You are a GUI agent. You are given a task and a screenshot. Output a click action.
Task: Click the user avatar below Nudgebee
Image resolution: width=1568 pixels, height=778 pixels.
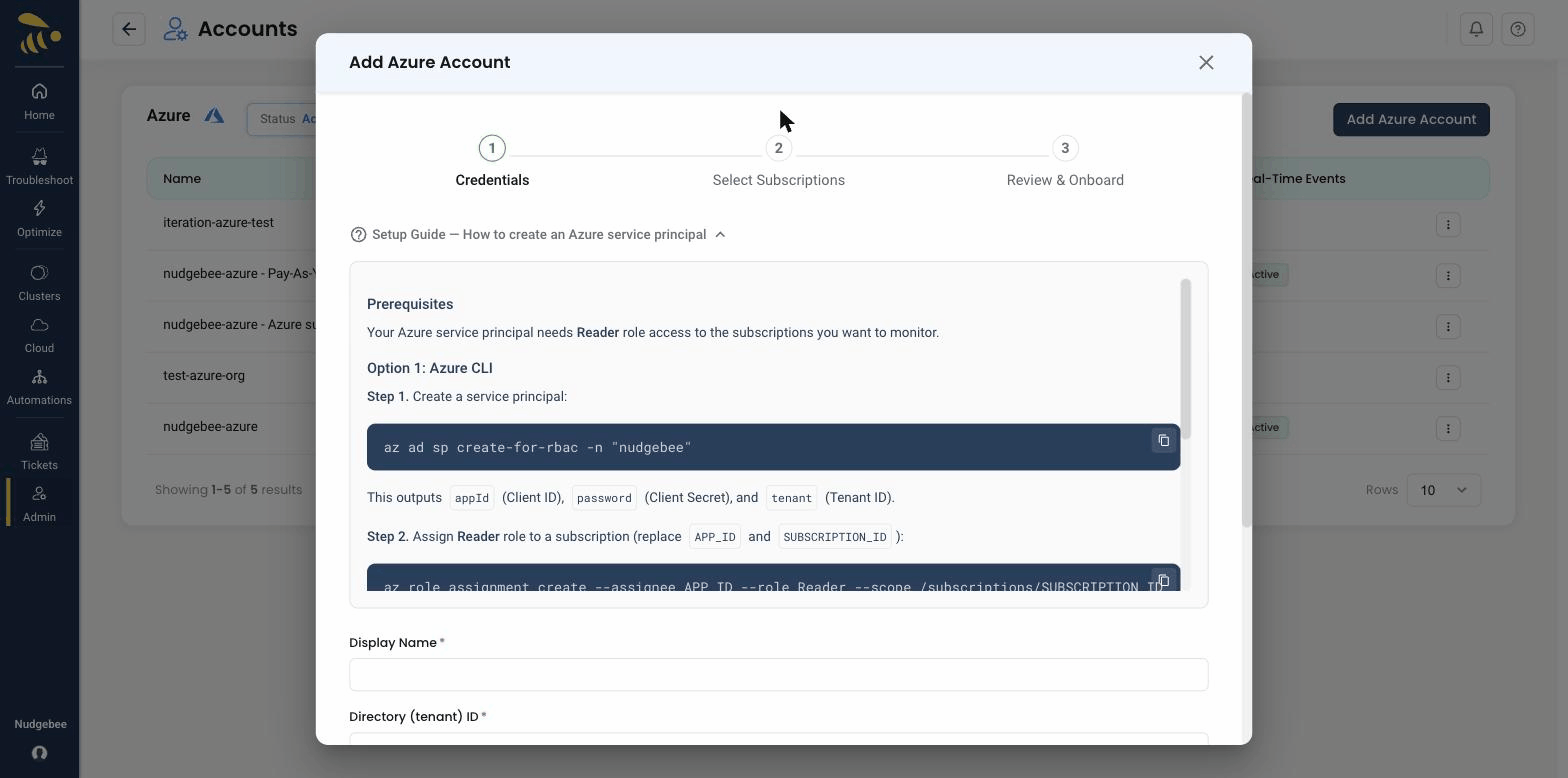tap(39, 753)
